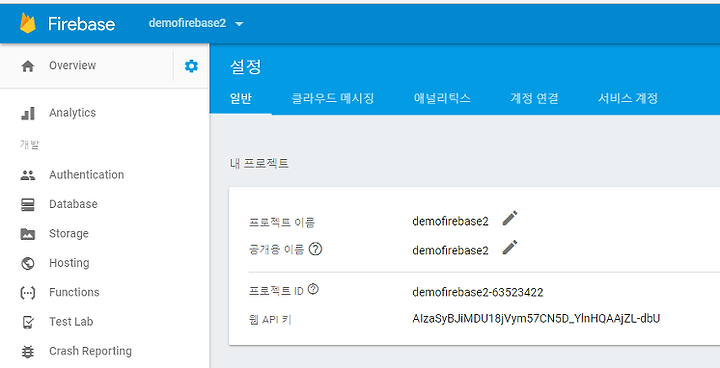The image size is (720, 368).
Task: Click the 개발 sidebar section label
Action: tap(29, 145)
